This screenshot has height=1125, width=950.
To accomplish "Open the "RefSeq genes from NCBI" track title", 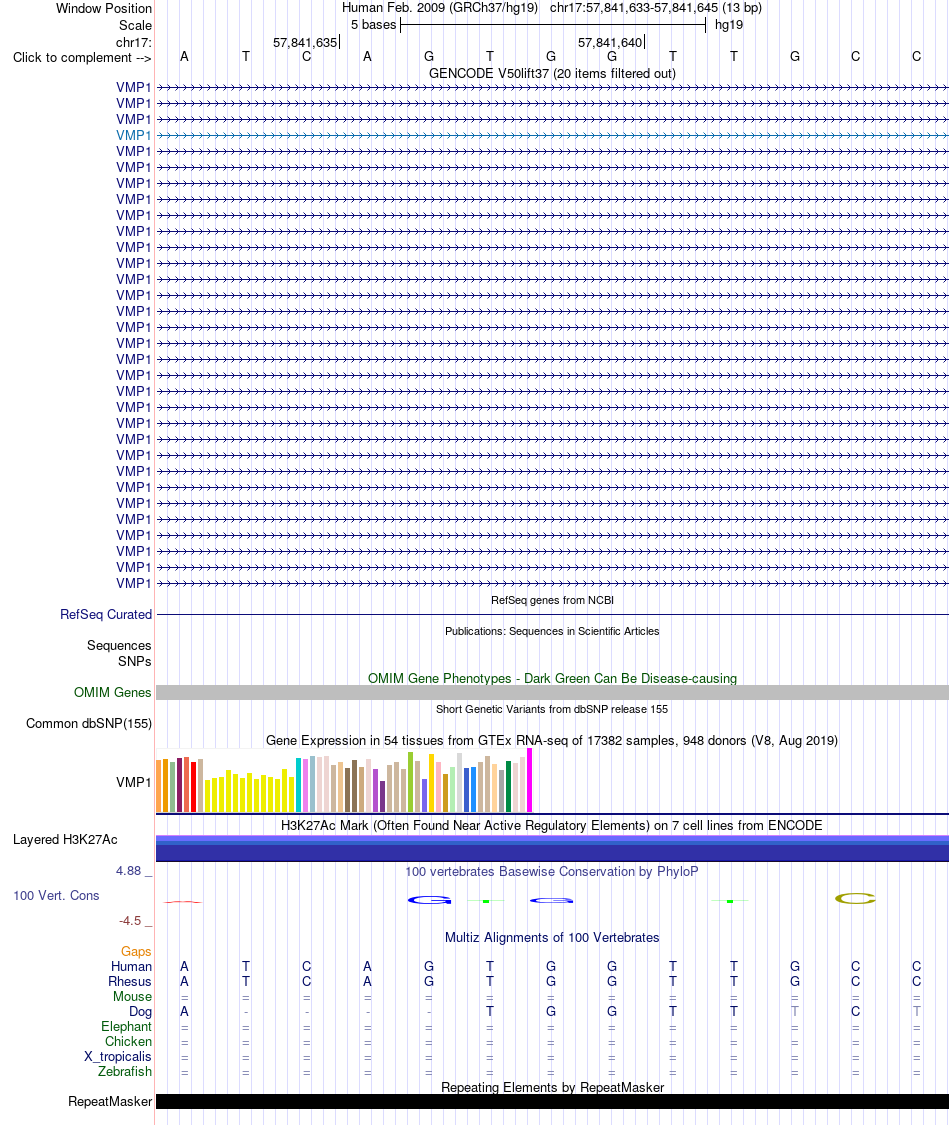I will [x=552, y=600].
